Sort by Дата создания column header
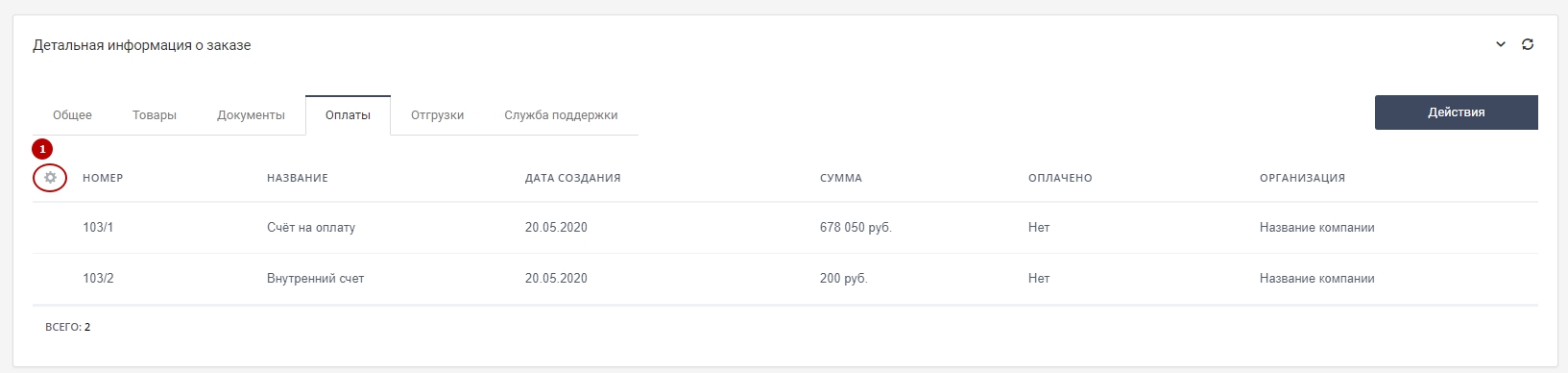This screenshot has height=373, width=1568. (x=572, y=178)
